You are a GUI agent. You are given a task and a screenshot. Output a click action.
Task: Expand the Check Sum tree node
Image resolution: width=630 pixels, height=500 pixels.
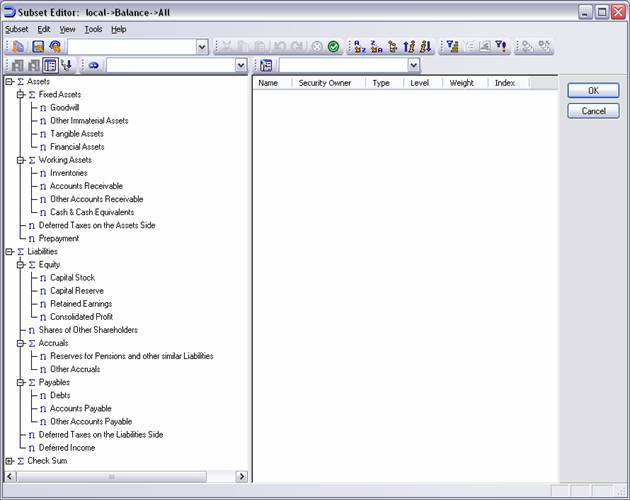[x=9, y=461]
